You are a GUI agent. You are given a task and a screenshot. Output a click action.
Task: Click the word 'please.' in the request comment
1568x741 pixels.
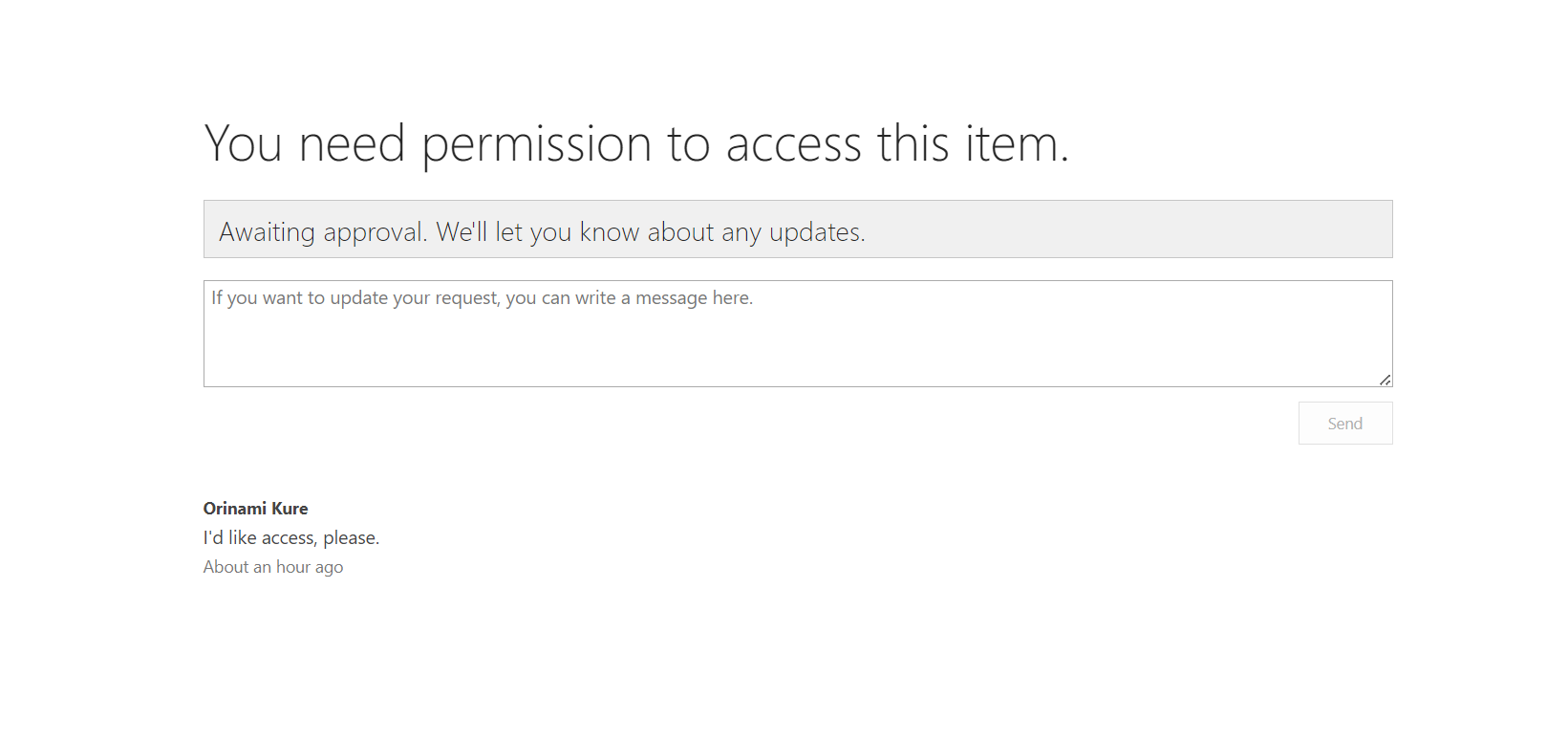tap(351, 538)
